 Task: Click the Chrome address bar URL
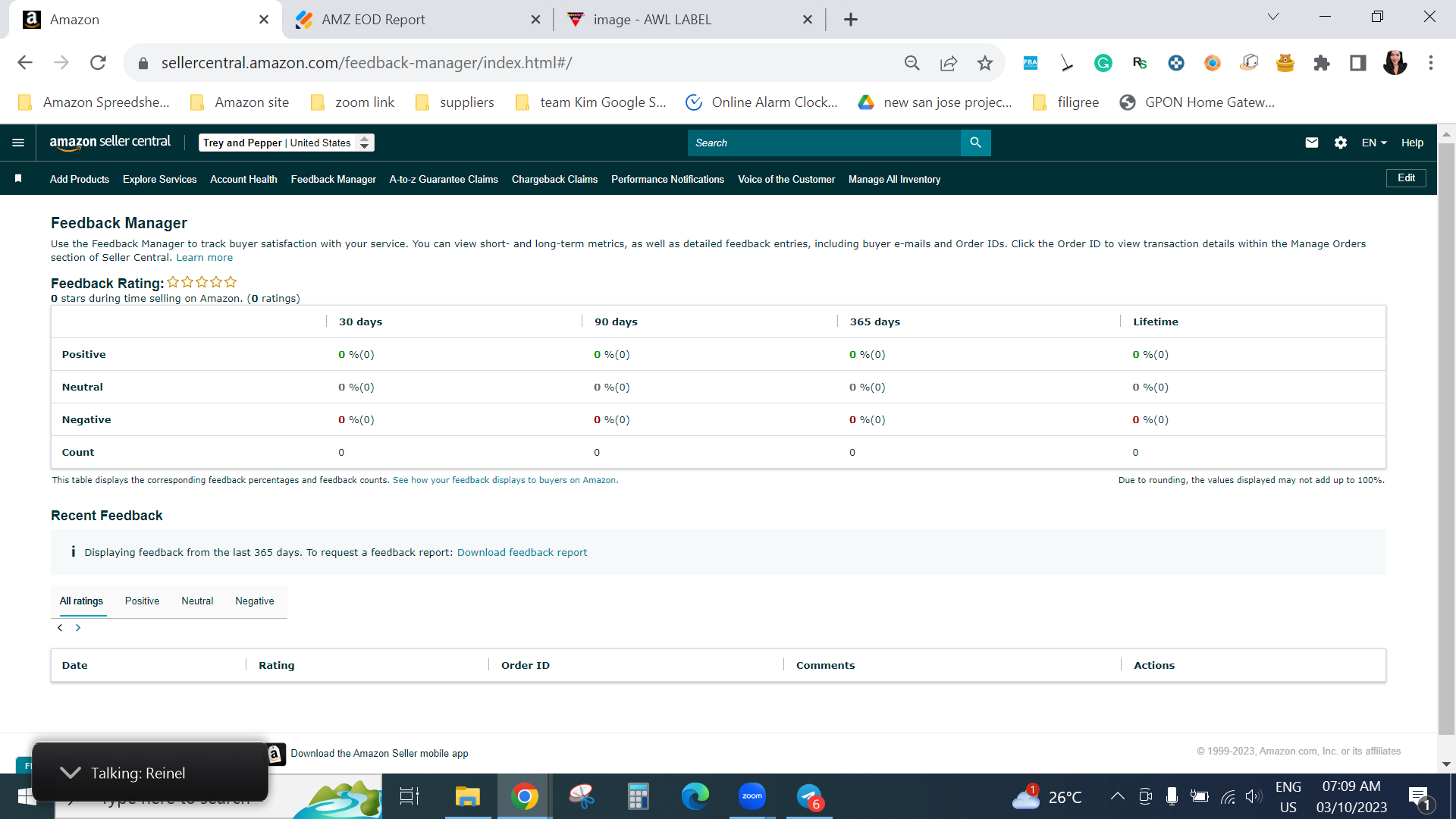pyautogui.click(x=366, y=63)
